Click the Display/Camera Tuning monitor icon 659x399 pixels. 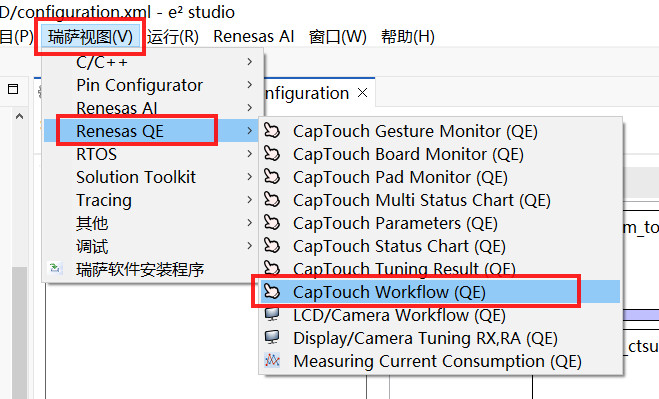(272, 337)
